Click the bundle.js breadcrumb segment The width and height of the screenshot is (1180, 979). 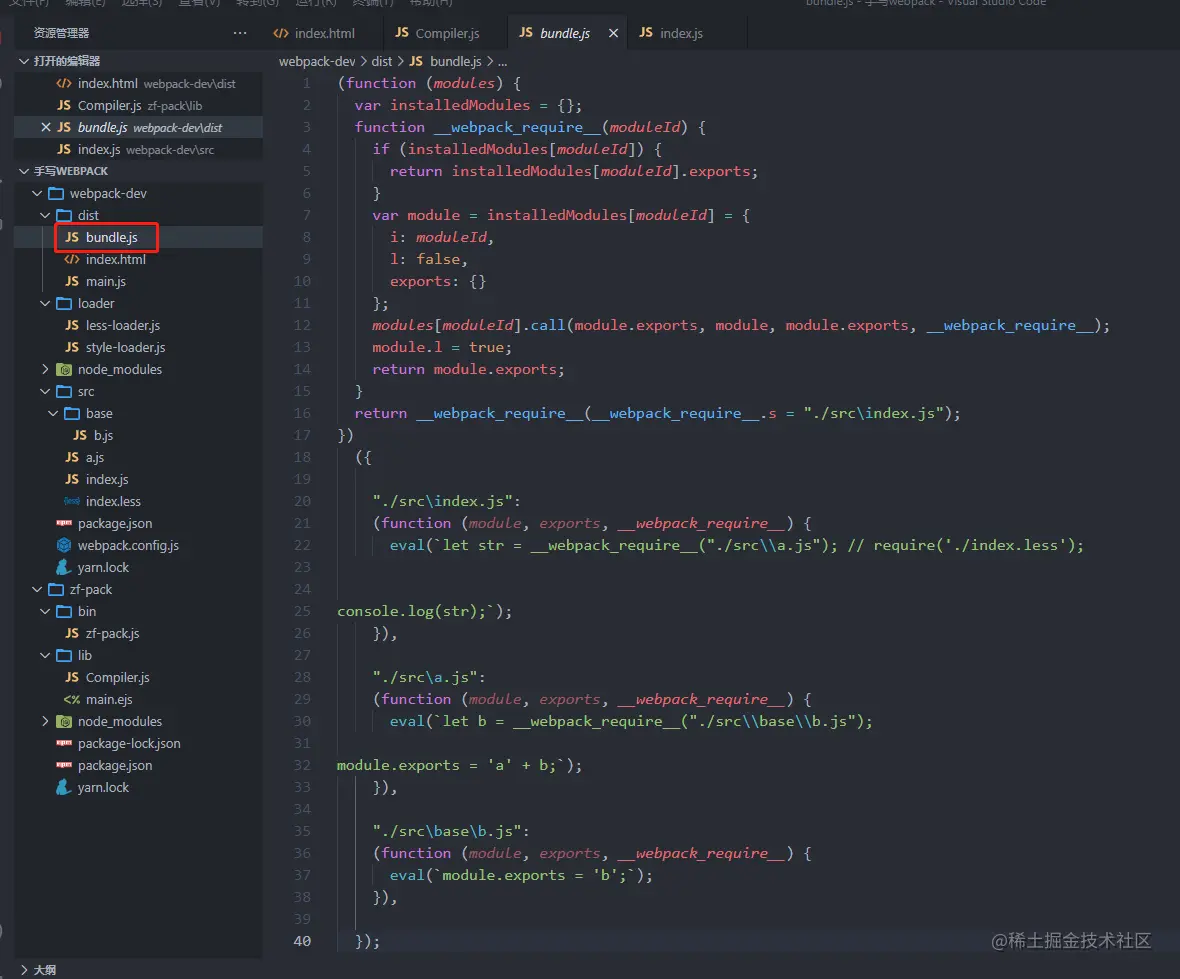click(445, 61)
